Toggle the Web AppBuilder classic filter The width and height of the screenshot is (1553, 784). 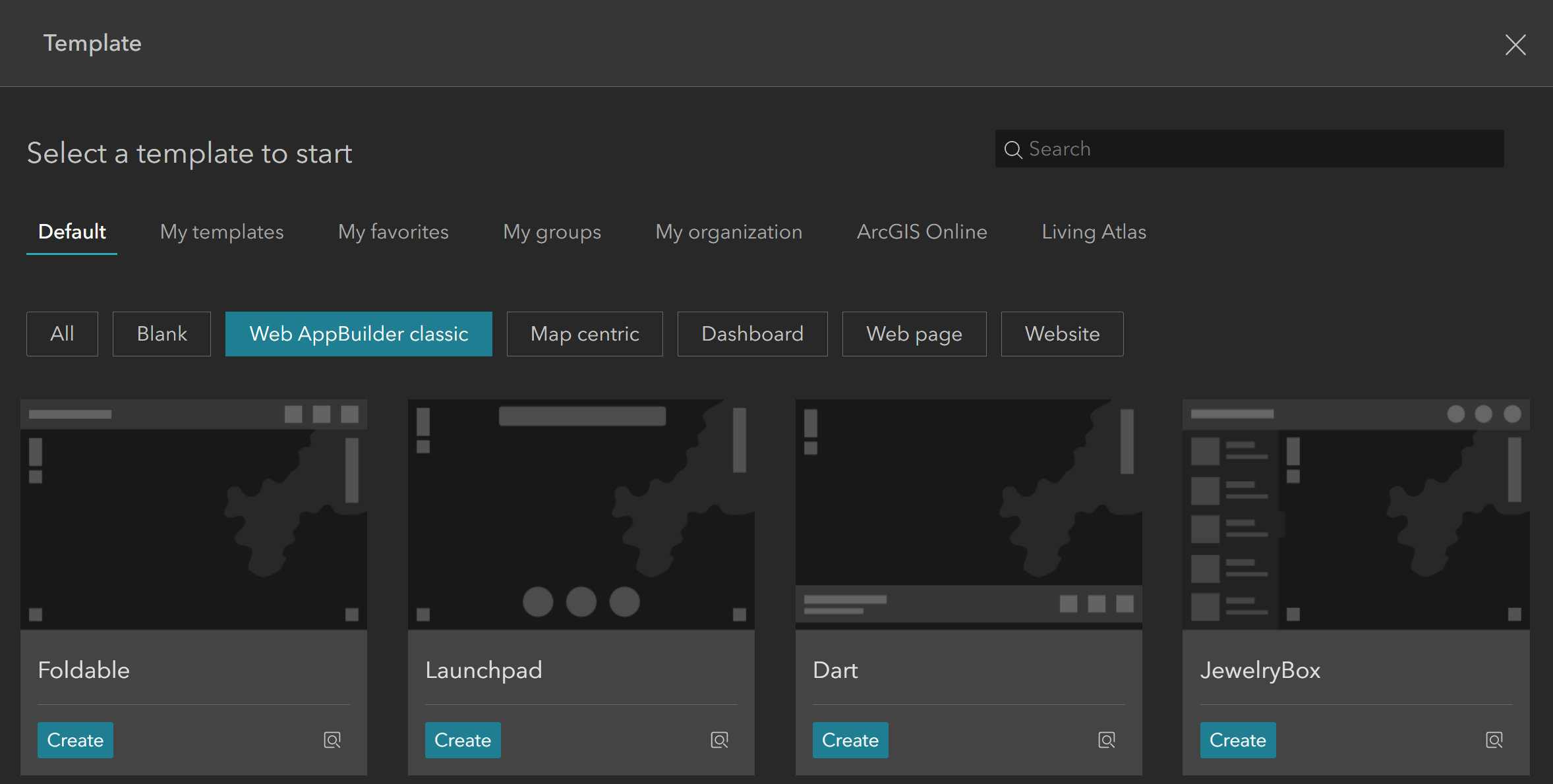click(359, 334)
